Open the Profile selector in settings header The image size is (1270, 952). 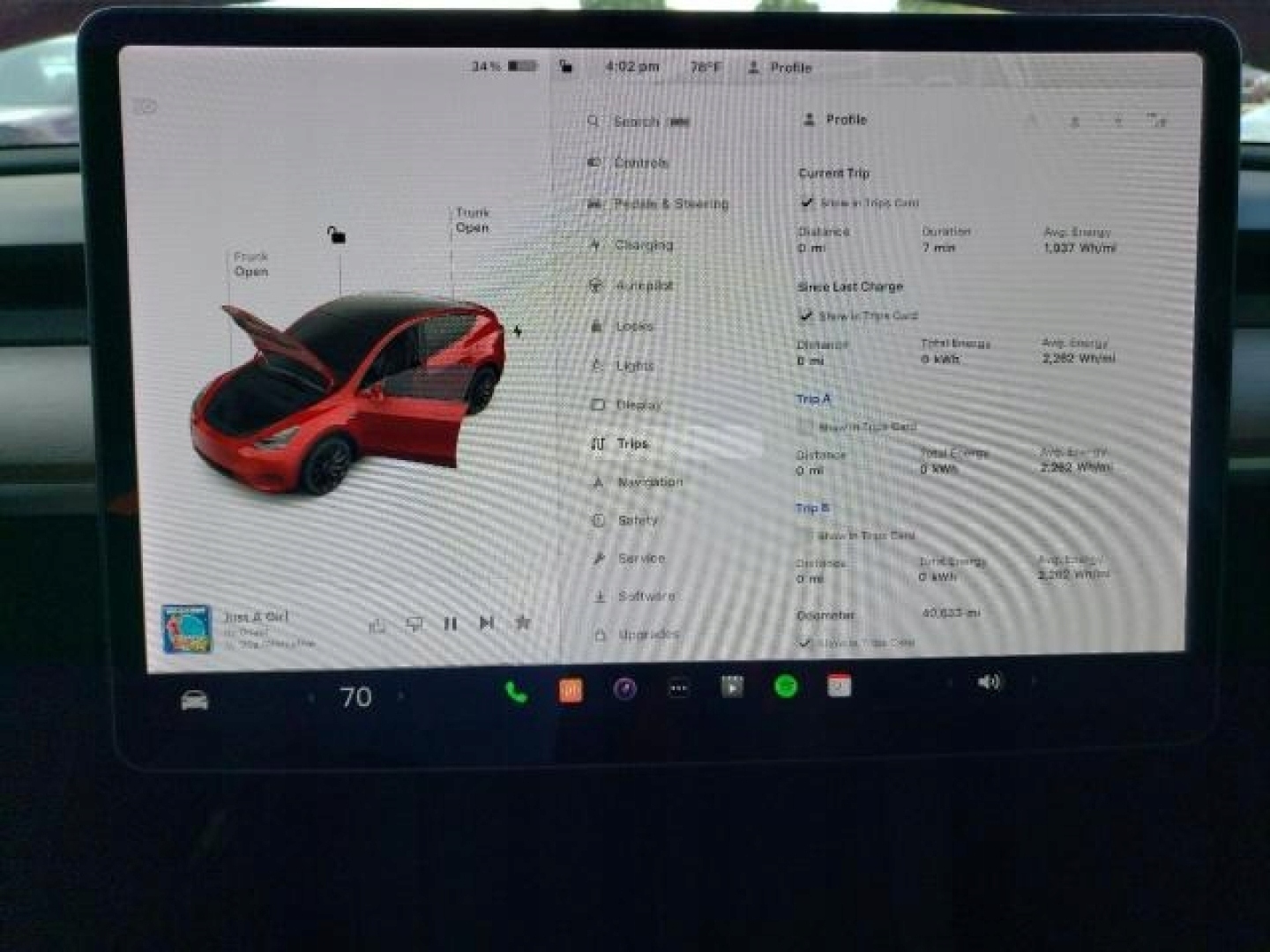coord(835,119)
